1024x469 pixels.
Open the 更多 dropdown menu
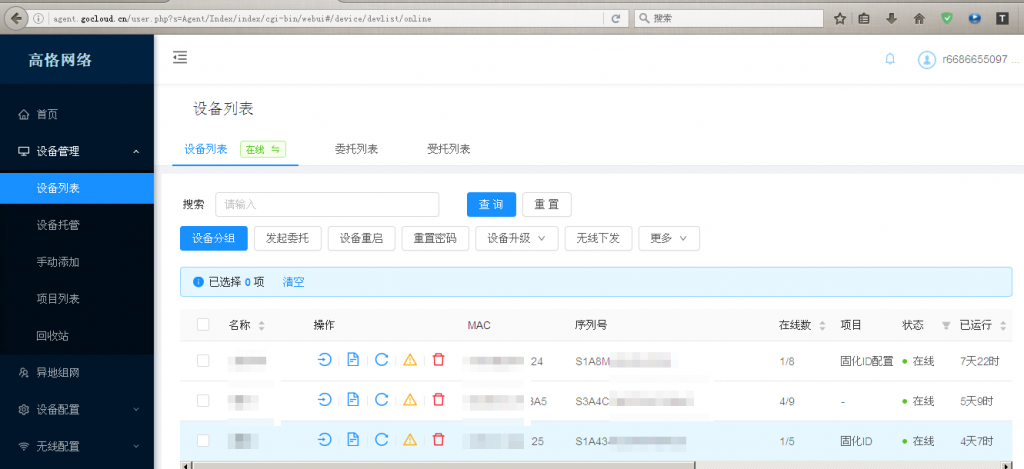click(668, 238)
